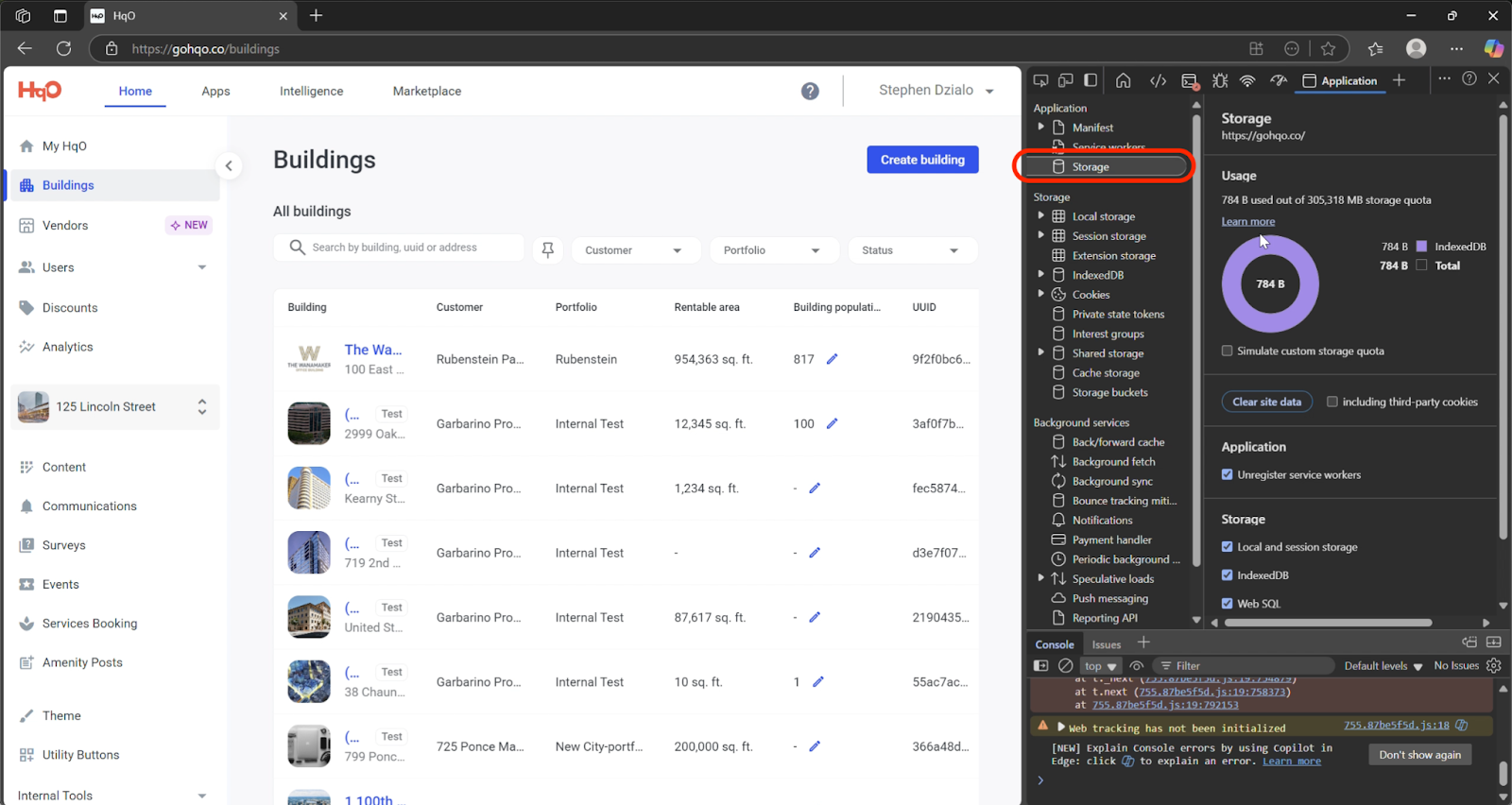
Task: Clear the console with the circle-slash icon
Action: 1066,666
